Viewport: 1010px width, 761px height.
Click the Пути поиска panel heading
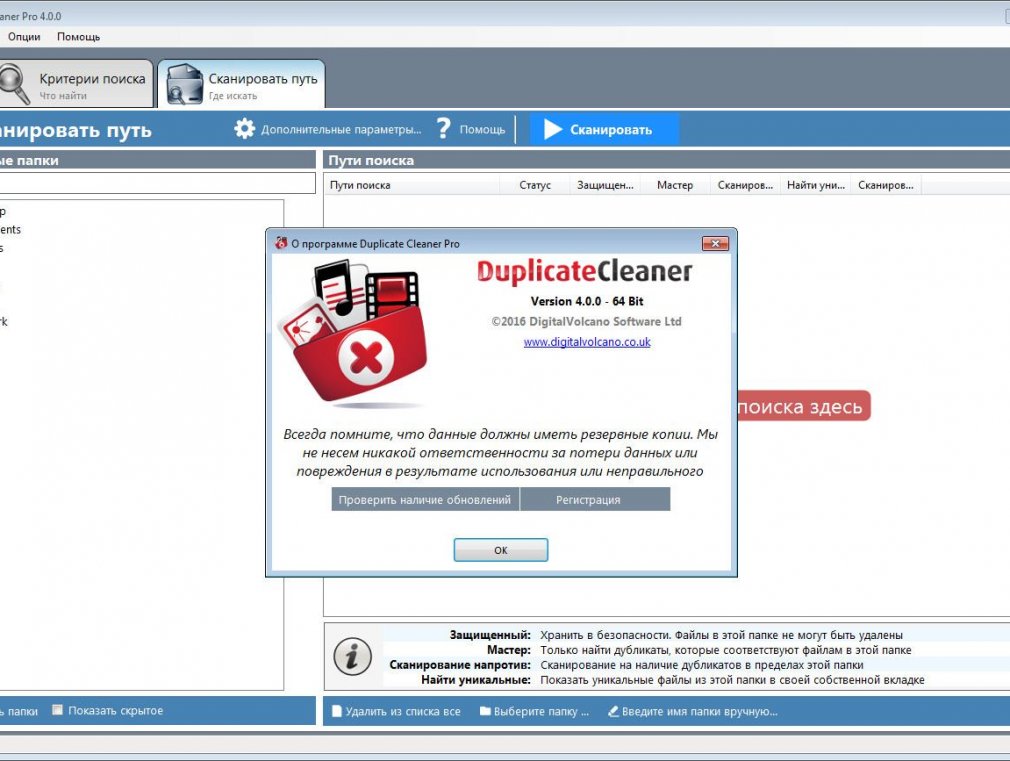coord(371,160)
